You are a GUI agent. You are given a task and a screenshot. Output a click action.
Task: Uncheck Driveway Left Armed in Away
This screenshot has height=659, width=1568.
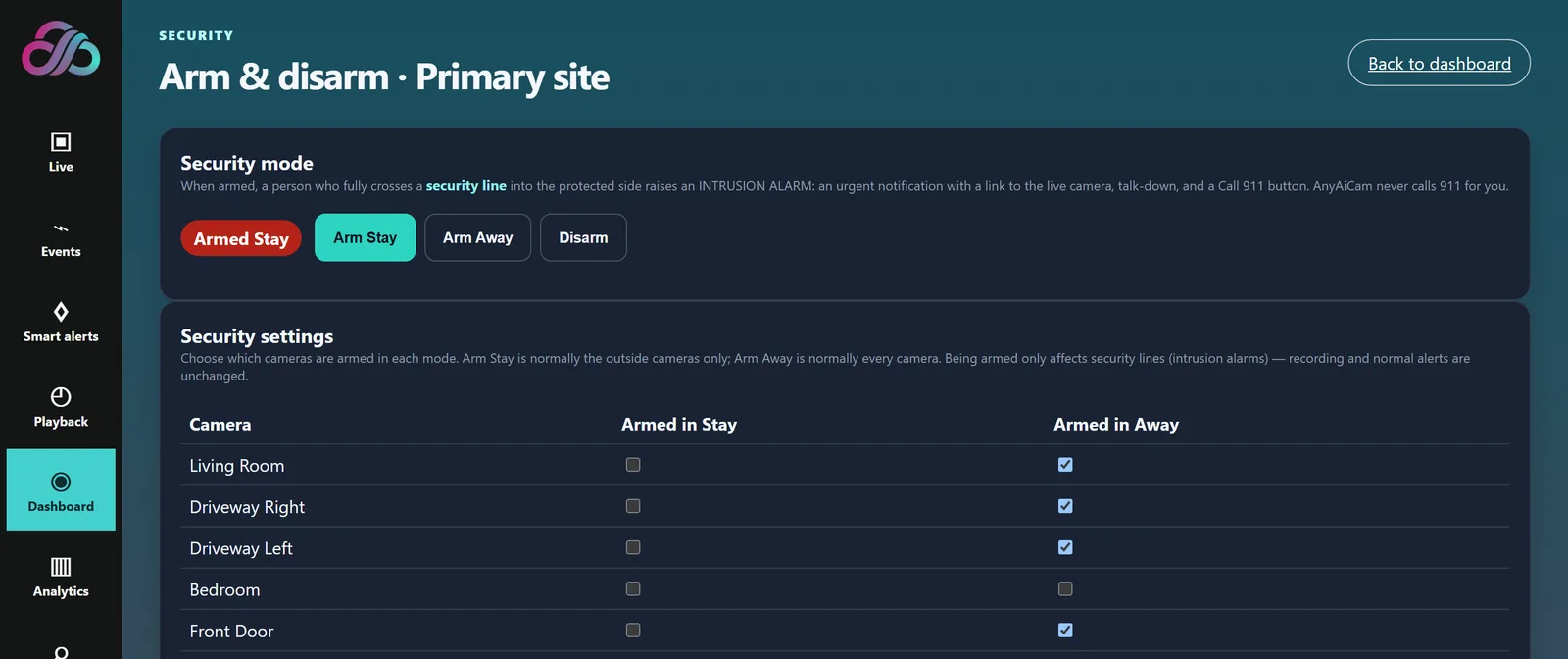click(x=1065, y=547)
